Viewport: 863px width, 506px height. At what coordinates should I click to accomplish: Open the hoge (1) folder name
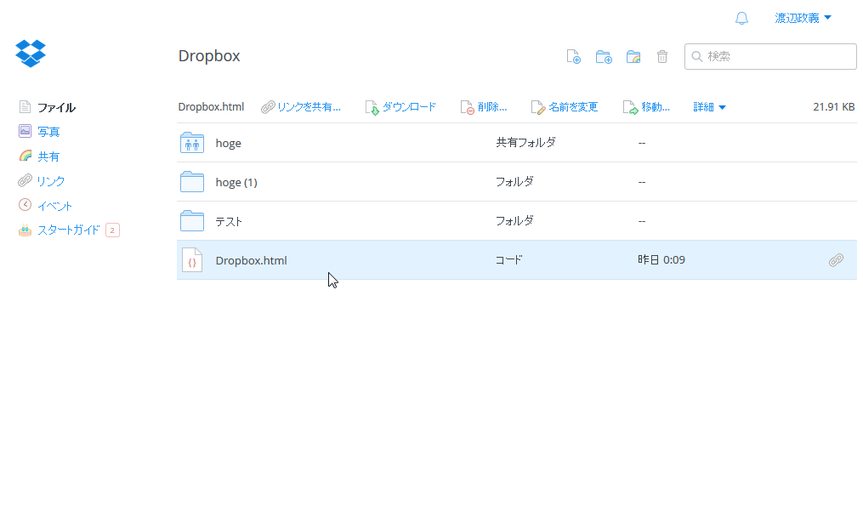point(236,182)
